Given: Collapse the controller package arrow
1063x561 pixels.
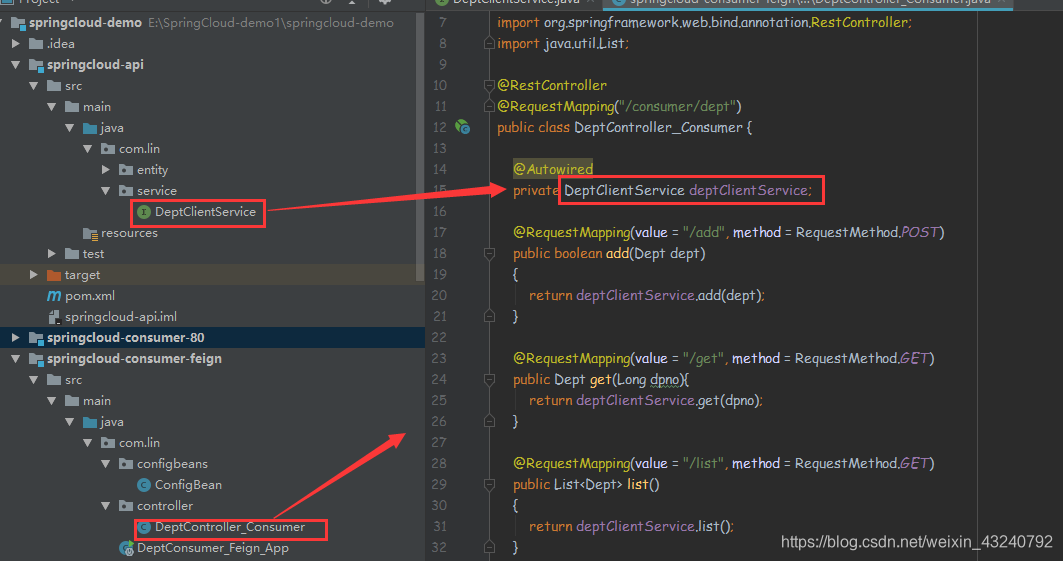Looking at the screenshot, I should (105, 506).
